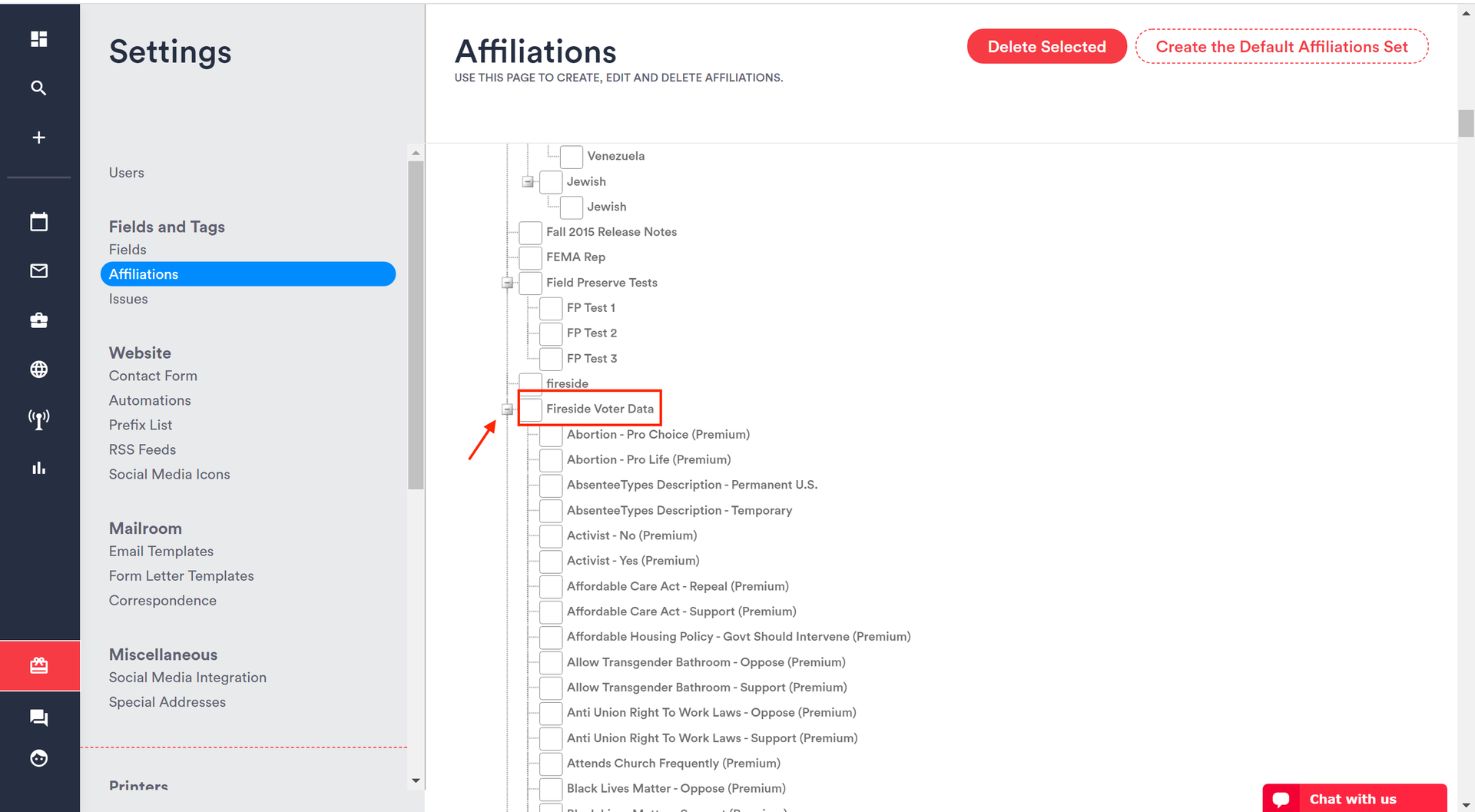Open the globe website icon
The height and width of the screenshot is (812, 1475).
click(38, 370)
